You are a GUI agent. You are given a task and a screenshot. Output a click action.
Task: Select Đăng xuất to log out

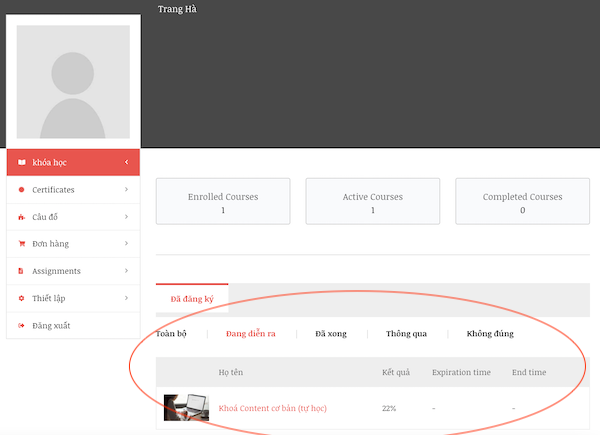pos(73,326)
